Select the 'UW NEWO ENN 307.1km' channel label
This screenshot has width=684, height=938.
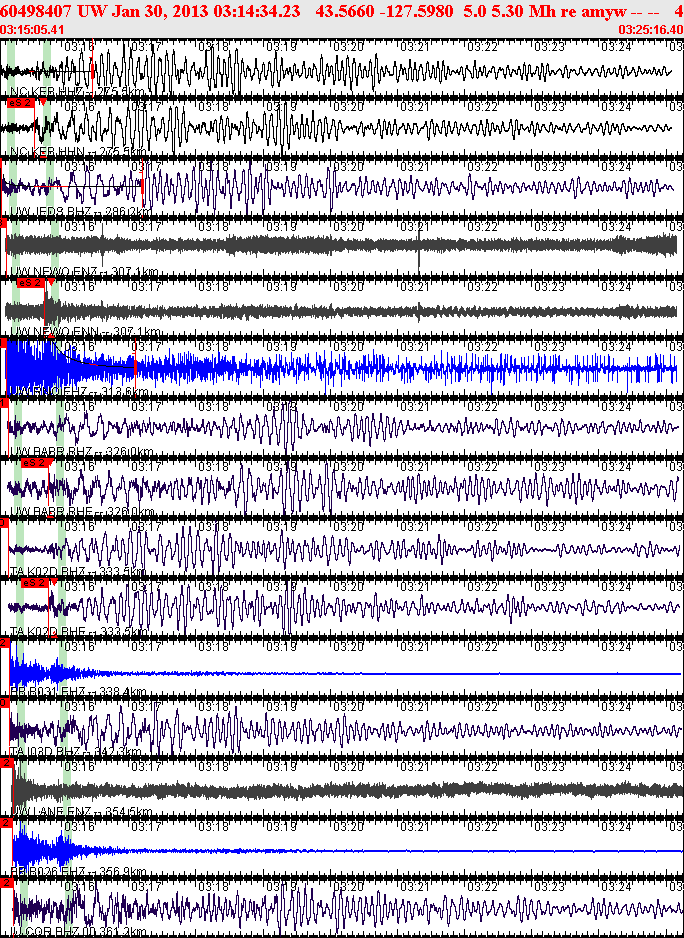84,331
